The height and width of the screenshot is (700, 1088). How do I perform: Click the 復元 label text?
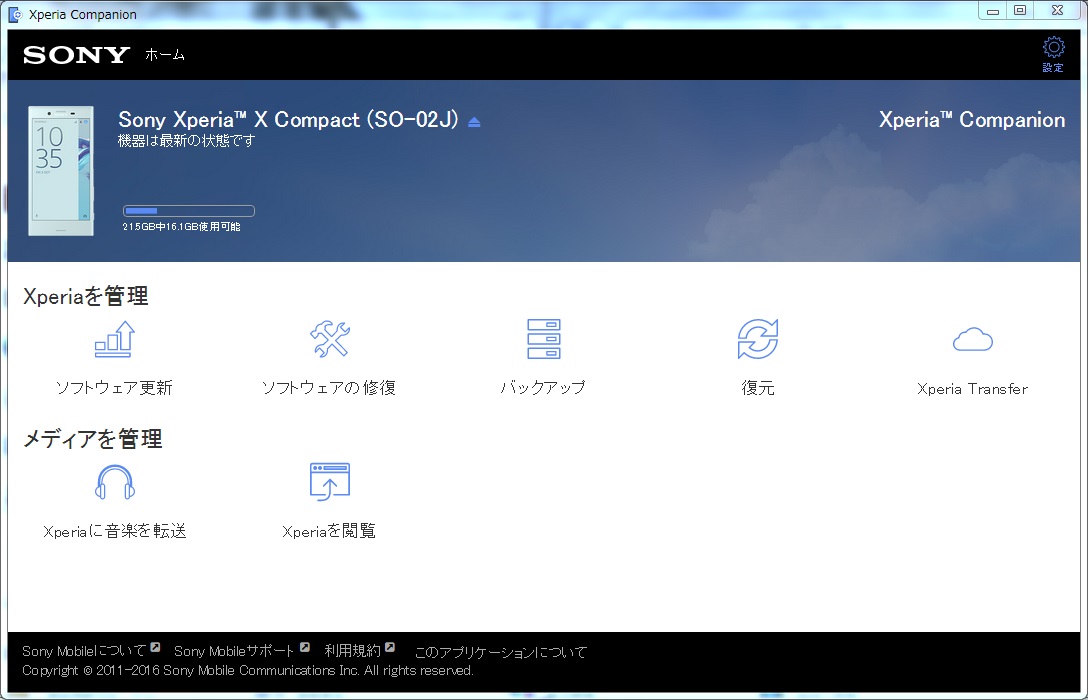click(758, 388)
